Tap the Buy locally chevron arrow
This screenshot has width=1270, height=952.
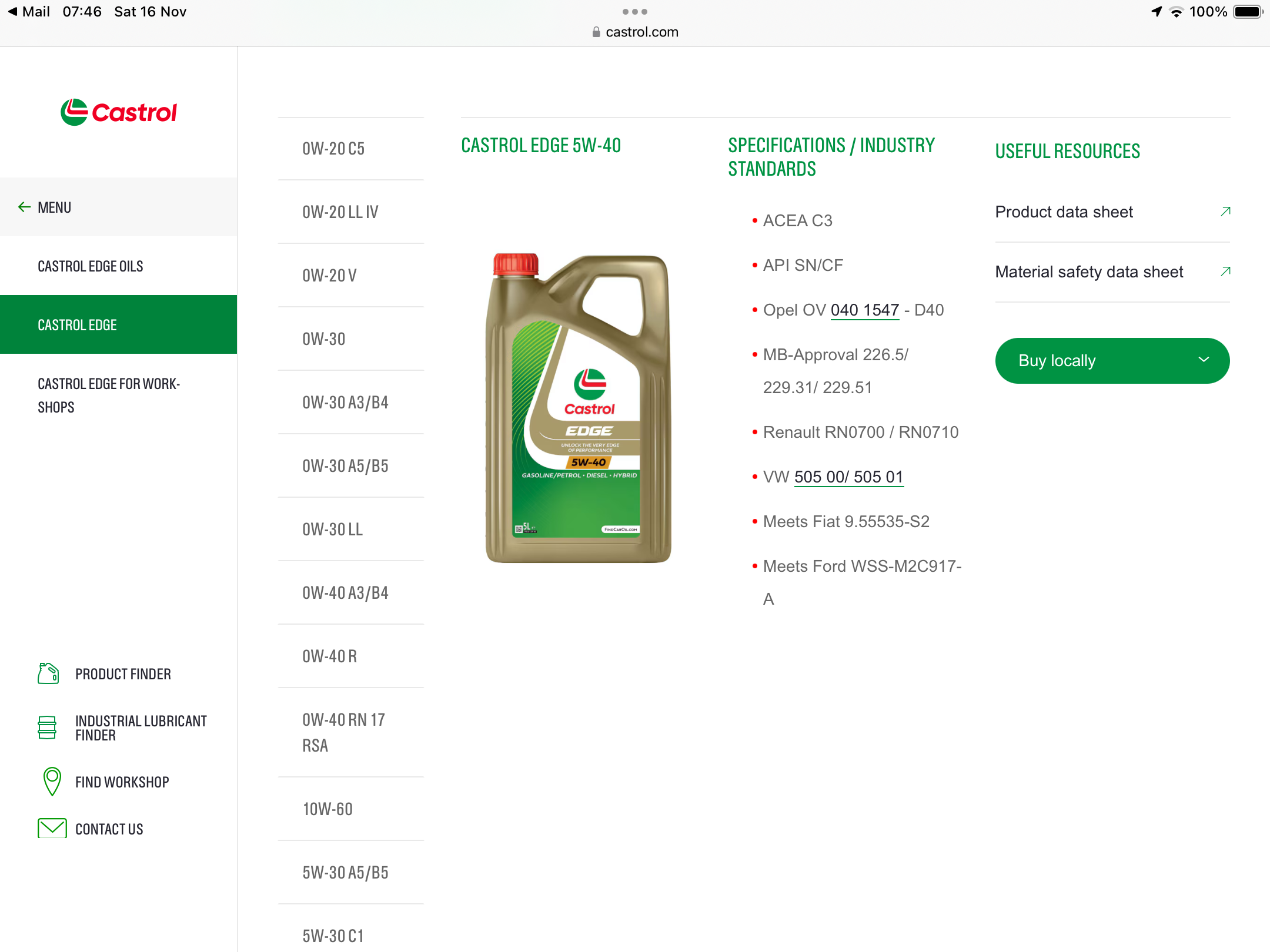tap(1204, 360)
